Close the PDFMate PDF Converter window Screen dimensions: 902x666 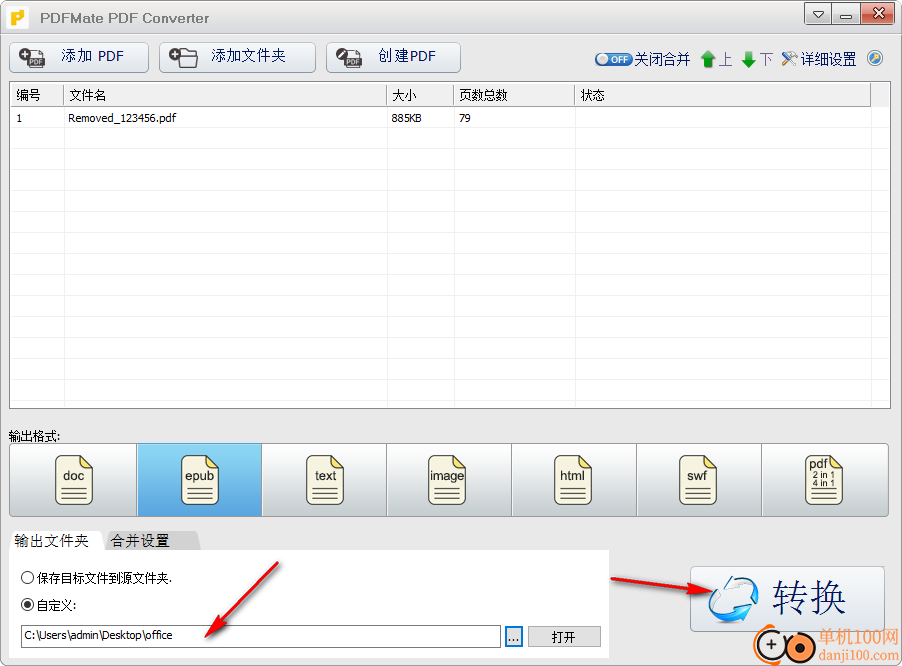pos(878,14)
